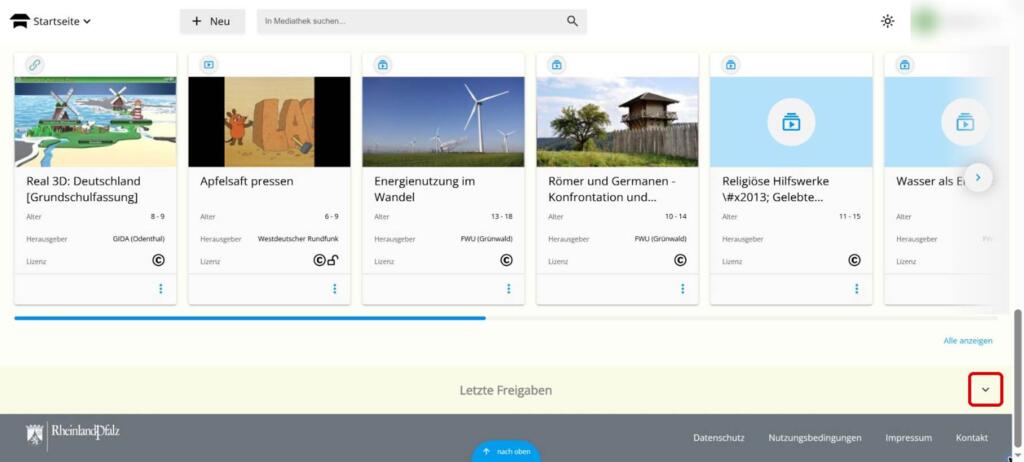Click nach oben button
This screenshot has height=462, width=1024.
pyautogui.click(x=506, y=452)
